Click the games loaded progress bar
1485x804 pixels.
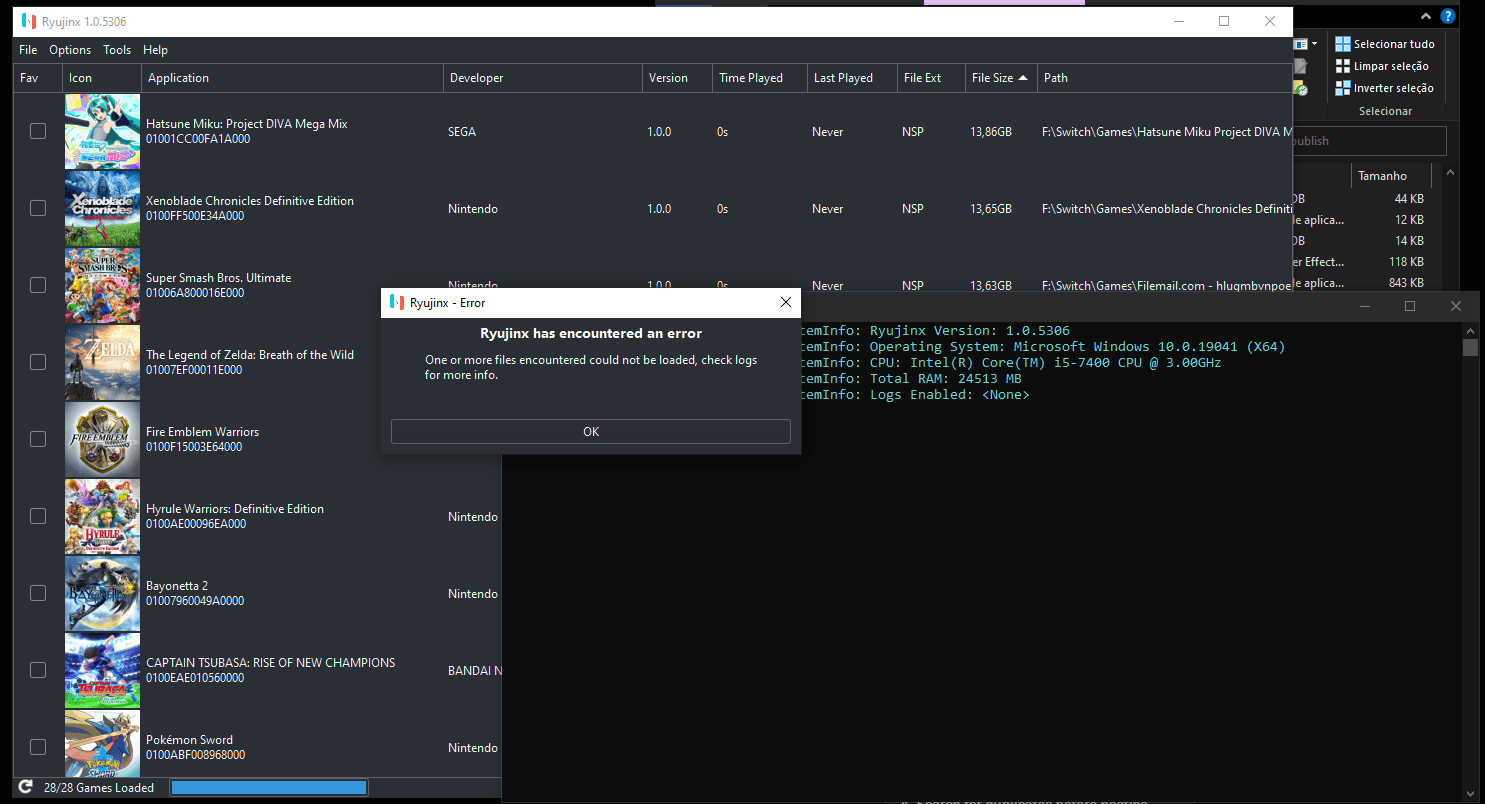(269, 788)
